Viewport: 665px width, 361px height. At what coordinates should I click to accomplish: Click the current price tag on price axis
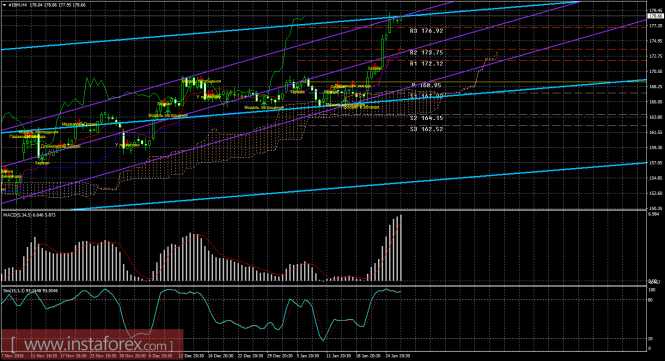656,16
